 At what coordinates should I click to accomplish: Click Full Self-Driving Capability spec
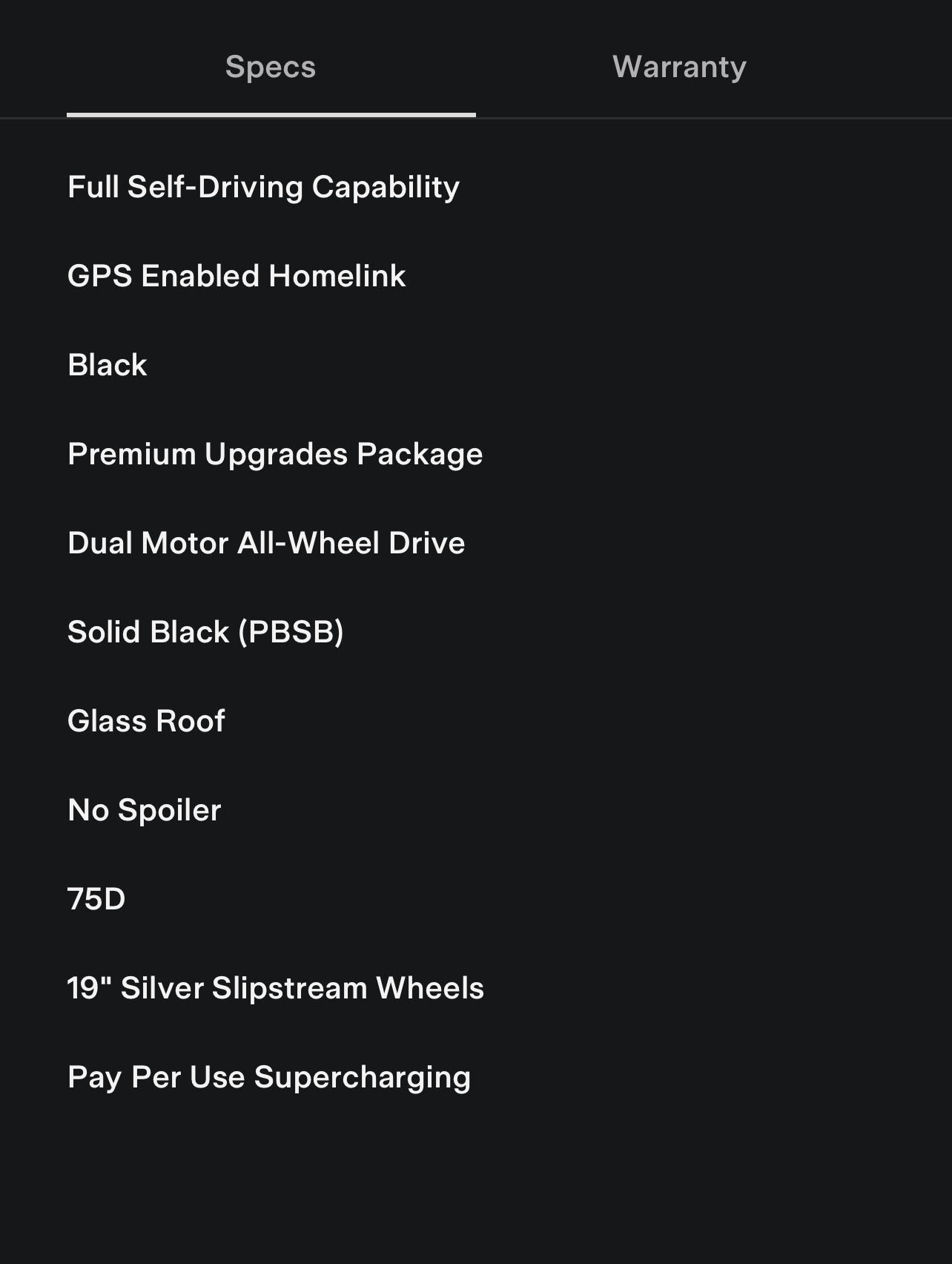[263, 187]
